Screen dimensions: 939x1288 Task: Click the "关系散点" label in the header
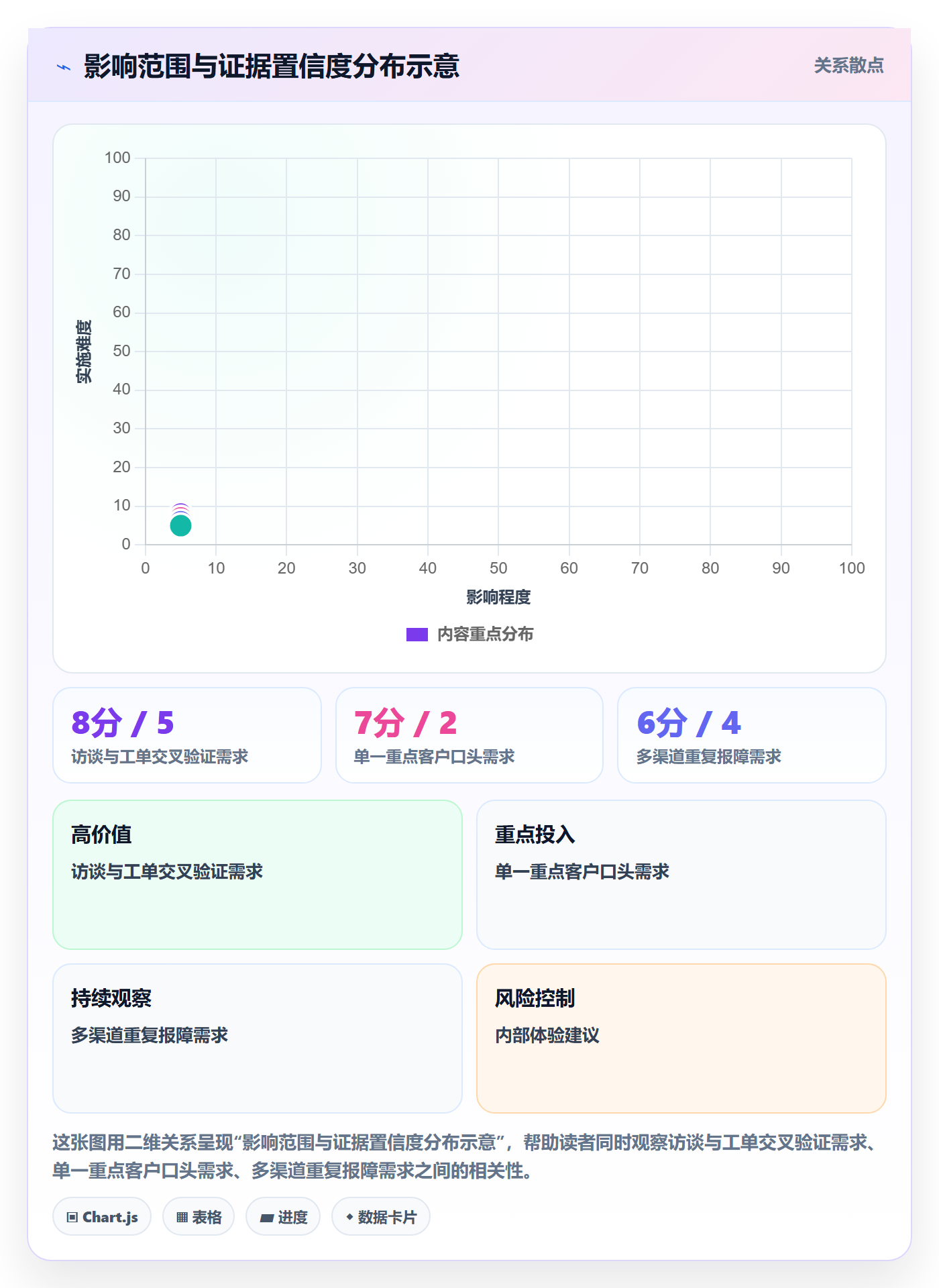pos(848,66)
